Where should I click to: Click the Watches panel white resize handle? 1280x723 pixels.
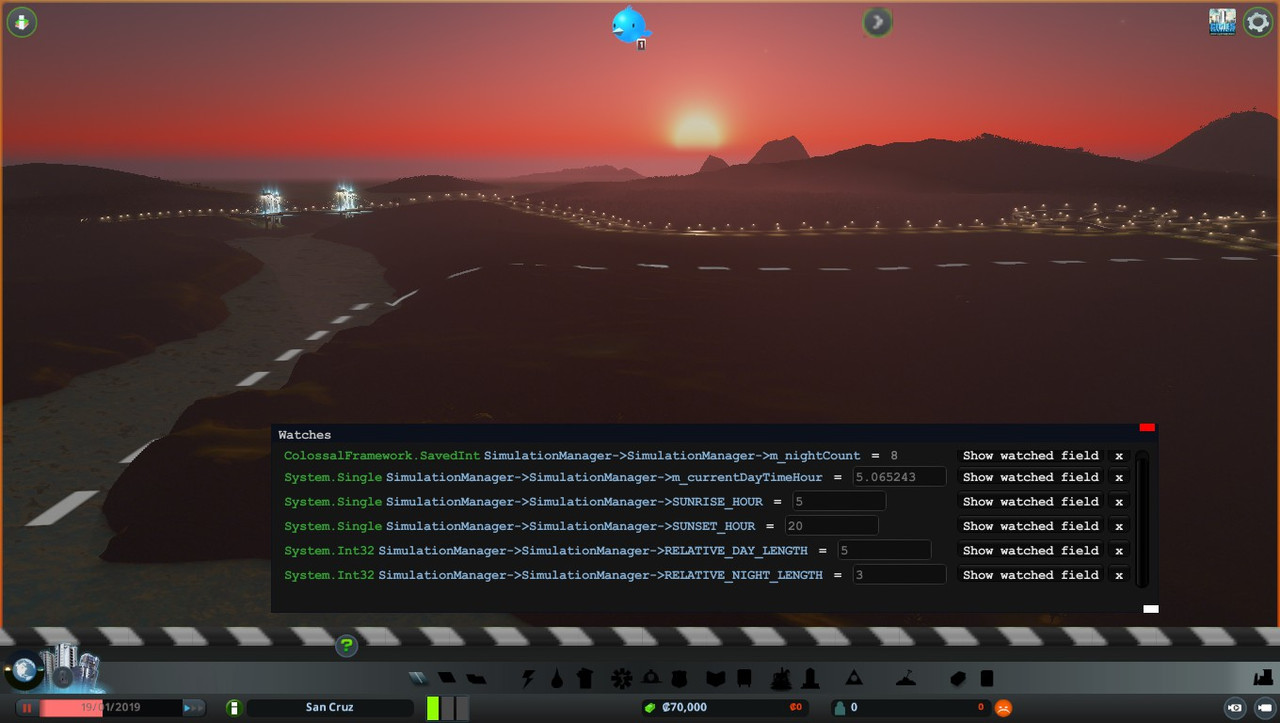click(x=1151, y=608)
